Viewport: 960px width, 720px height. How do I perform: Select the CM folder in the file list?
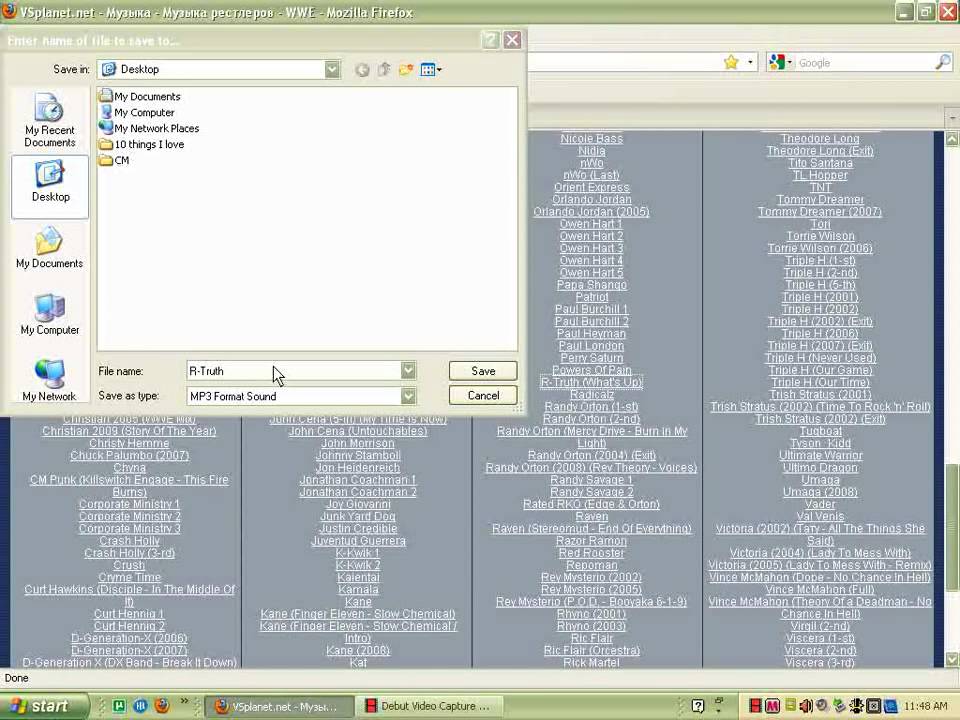click(114, 160)
